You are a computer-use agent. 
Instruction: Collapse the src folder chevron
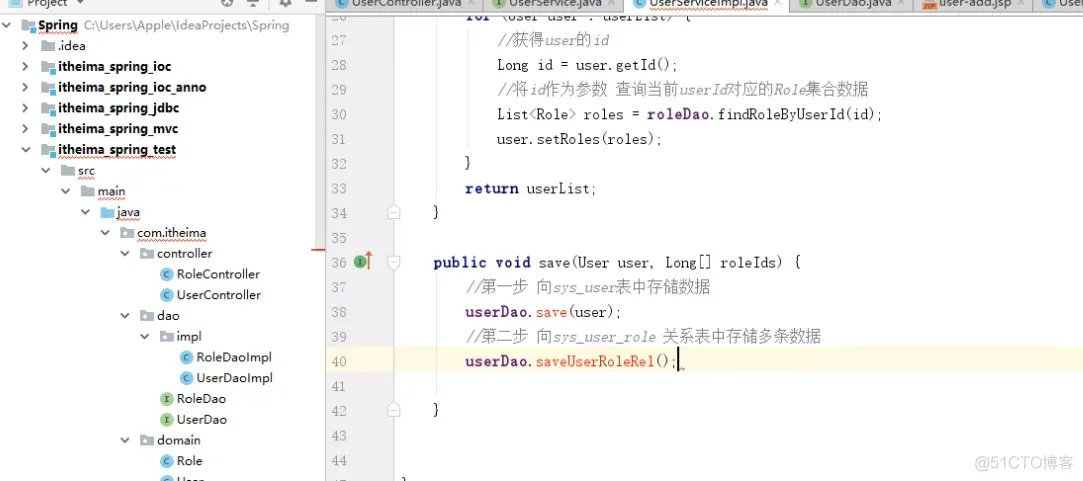(x=46, y=171)
